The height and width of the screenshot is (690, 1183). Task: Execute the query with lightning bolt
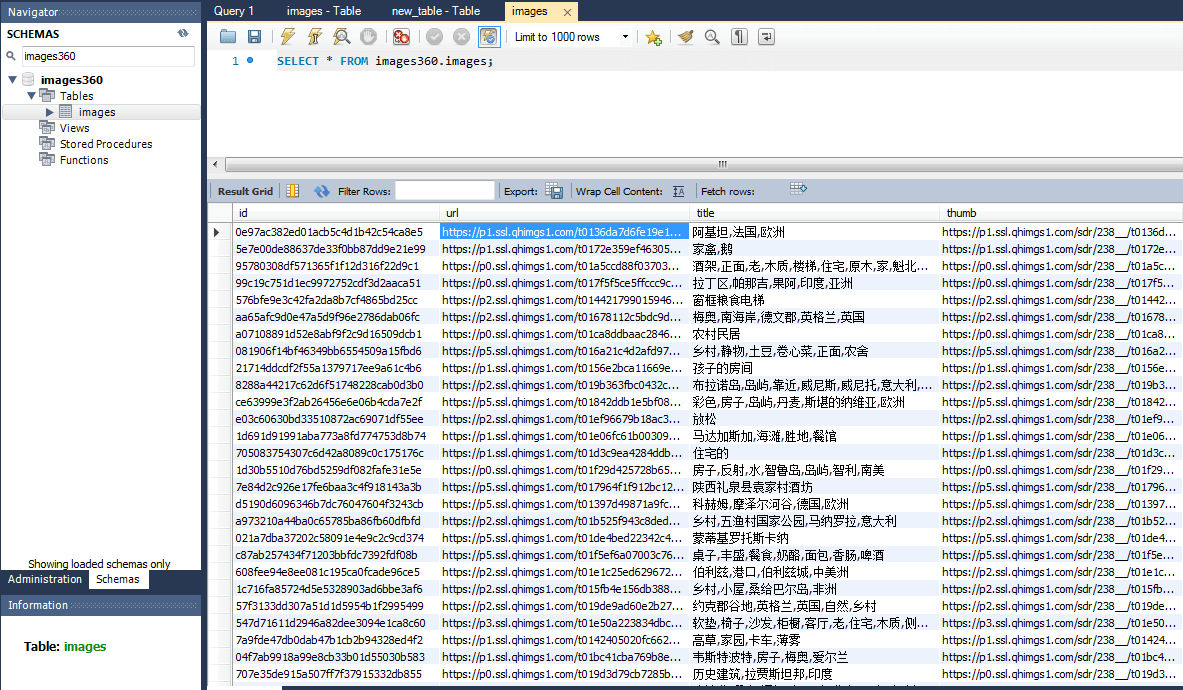(287, 37)
